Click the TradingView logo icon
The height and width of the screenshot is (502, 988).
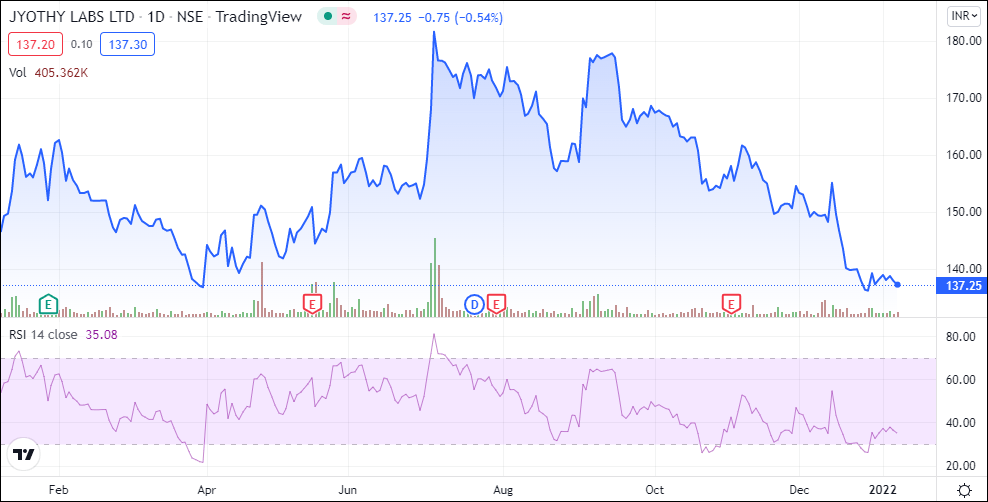click(24, 454)
